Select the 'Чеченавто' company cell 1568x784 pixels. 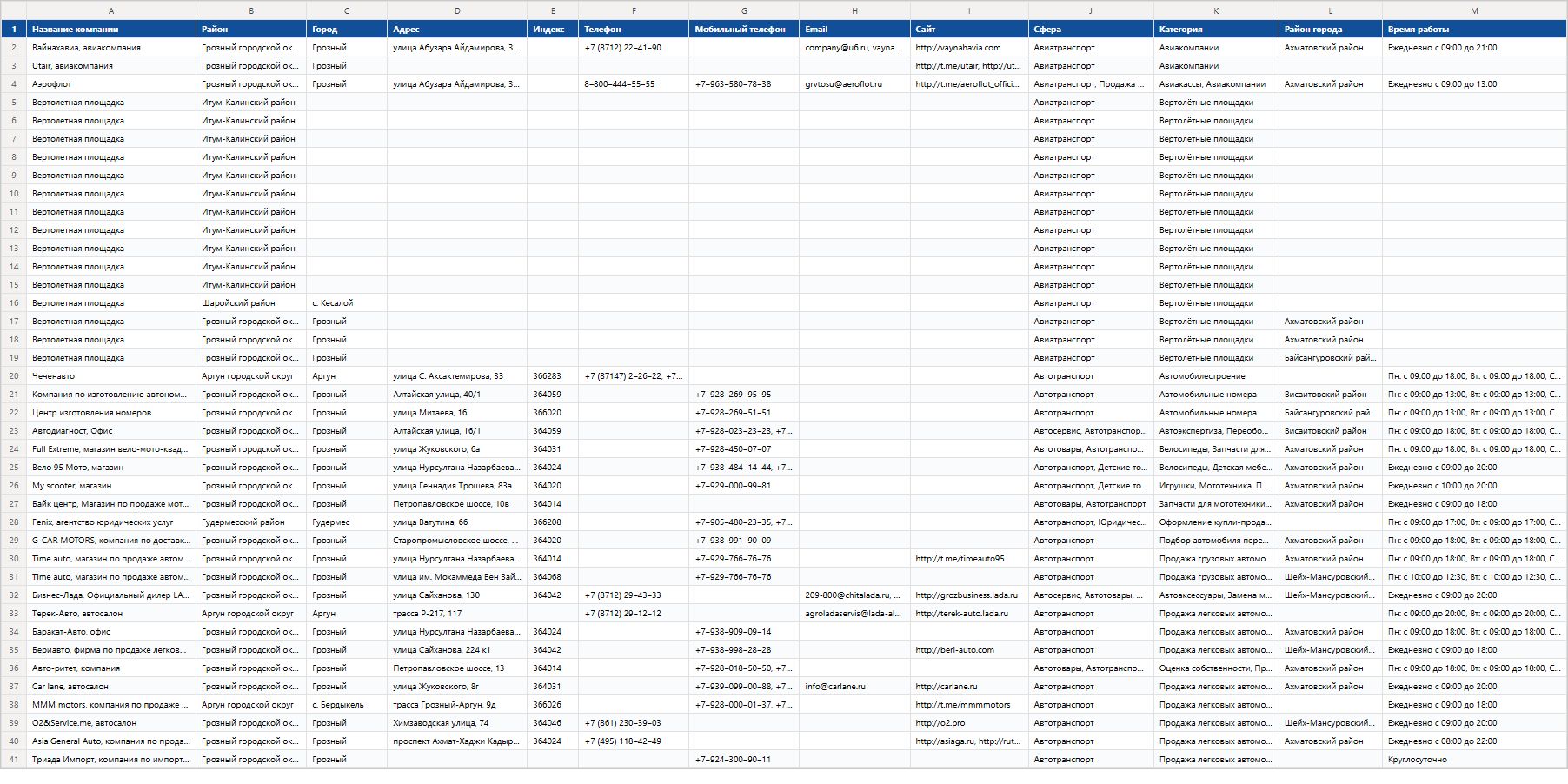click(111, 376)
